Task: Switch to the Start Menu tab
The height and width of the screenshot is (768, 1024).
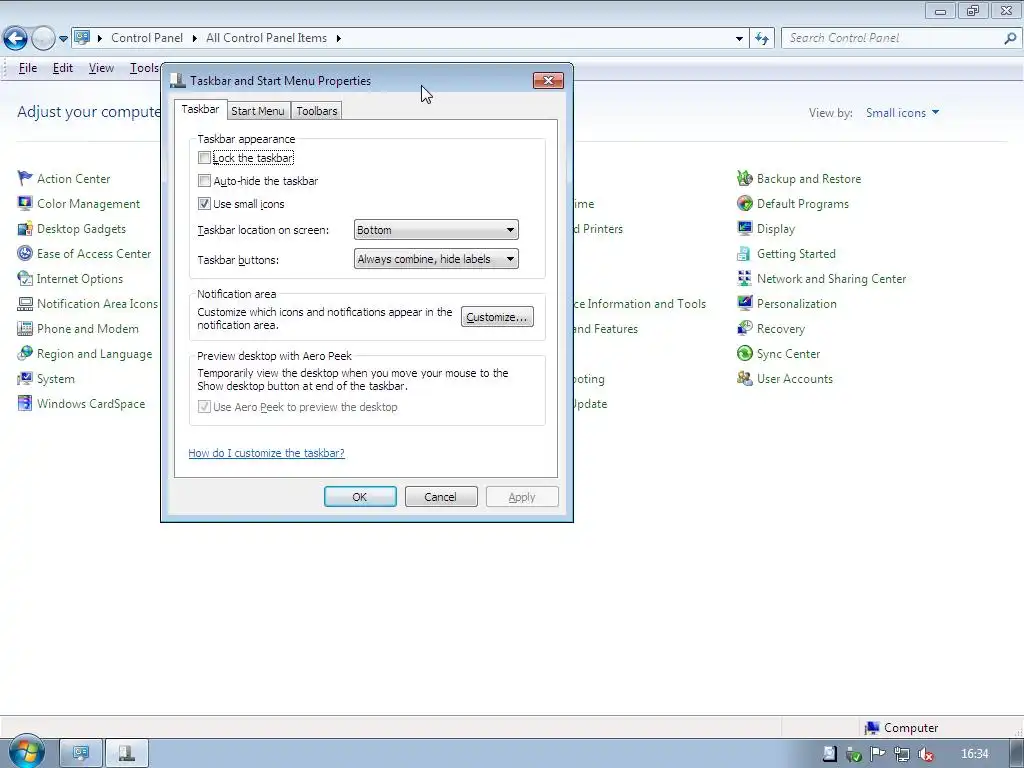Action: pyautogui.click(x=257, y=111)
